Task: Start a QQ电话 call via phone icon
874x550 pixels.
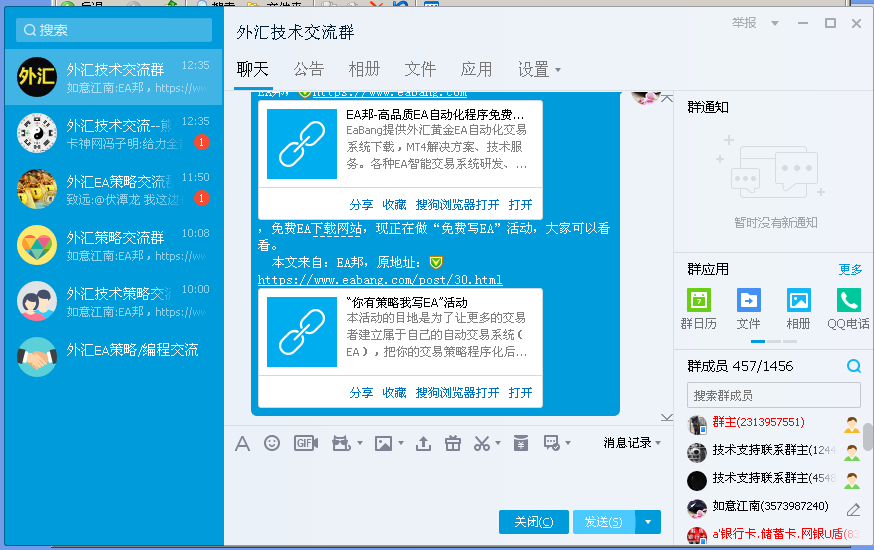Action: pos(848,300)
